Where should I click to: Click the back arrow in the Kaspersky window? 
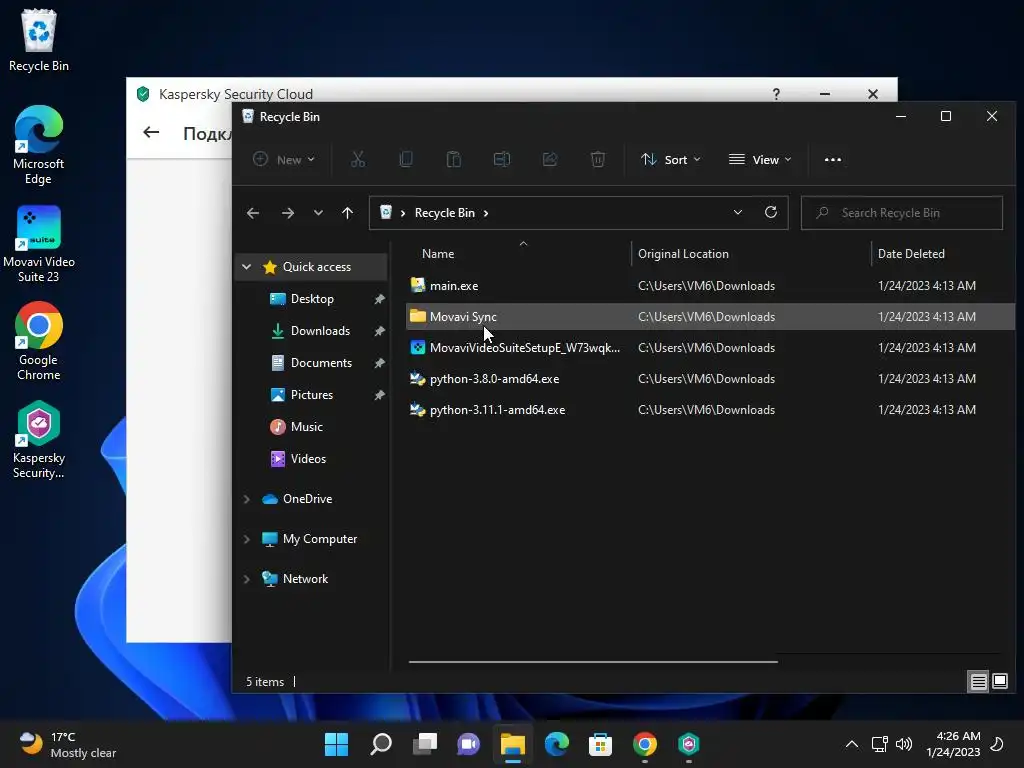[151, 133]
